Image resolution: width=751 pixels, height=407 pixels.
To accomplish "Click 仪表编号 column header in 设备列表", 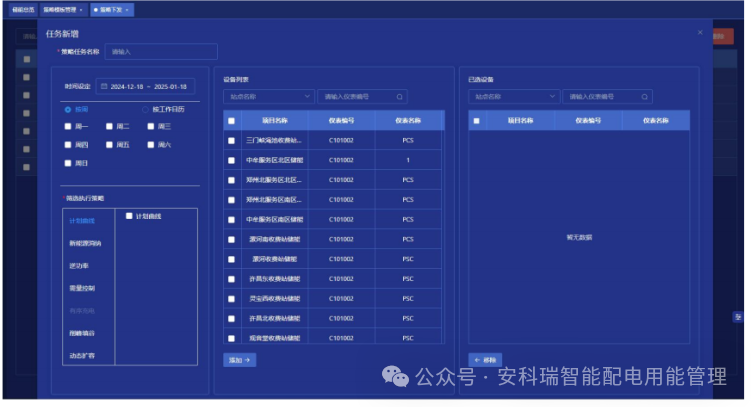I will coord(341,121).
